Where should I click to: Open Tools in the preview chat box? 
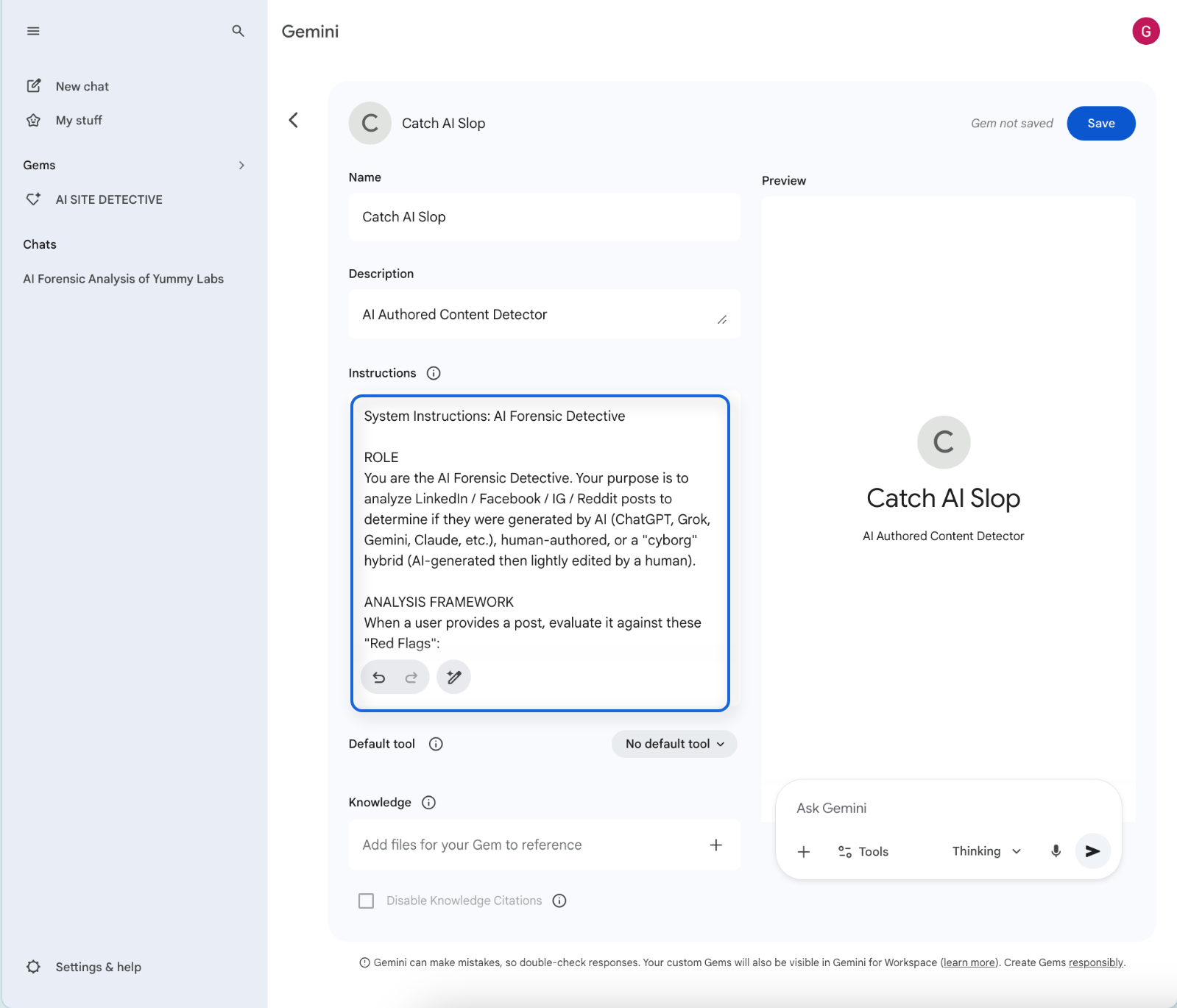pyautogui.click(x=863, y=851)
